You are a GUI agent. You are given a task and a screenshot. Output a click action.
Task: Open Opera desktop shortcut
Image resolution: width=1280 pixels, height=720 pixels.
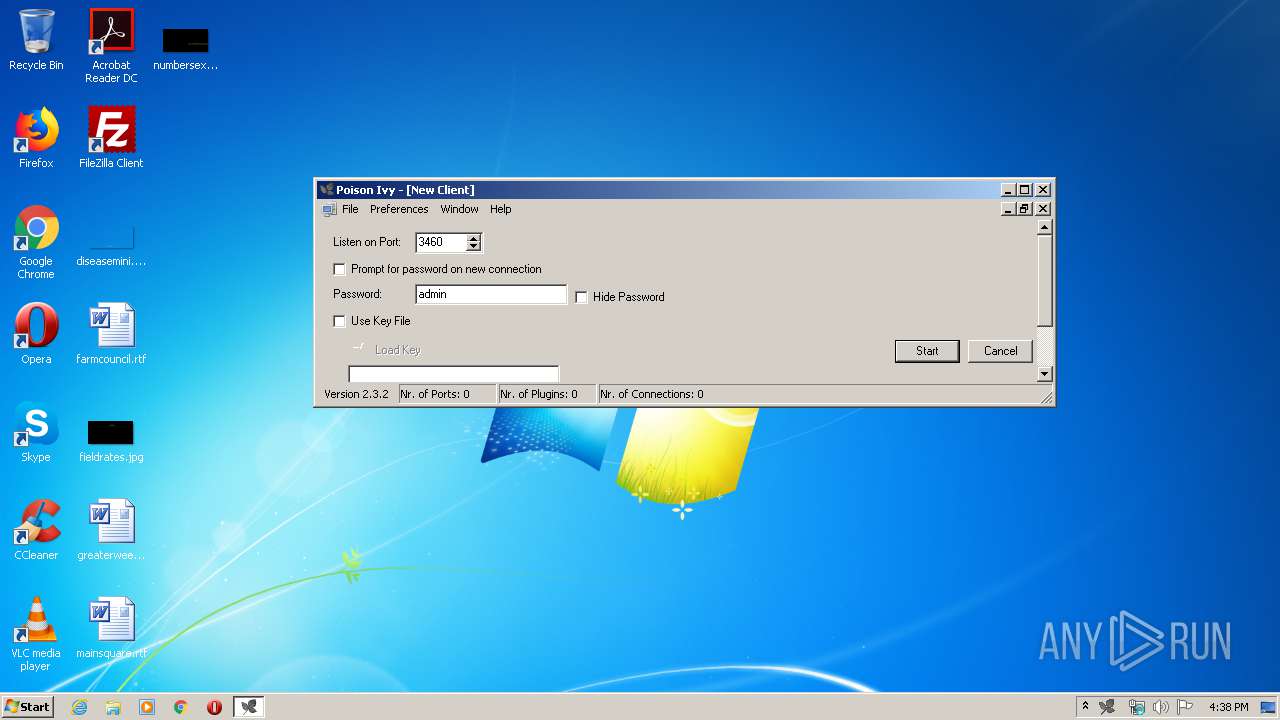click(36, 334)
